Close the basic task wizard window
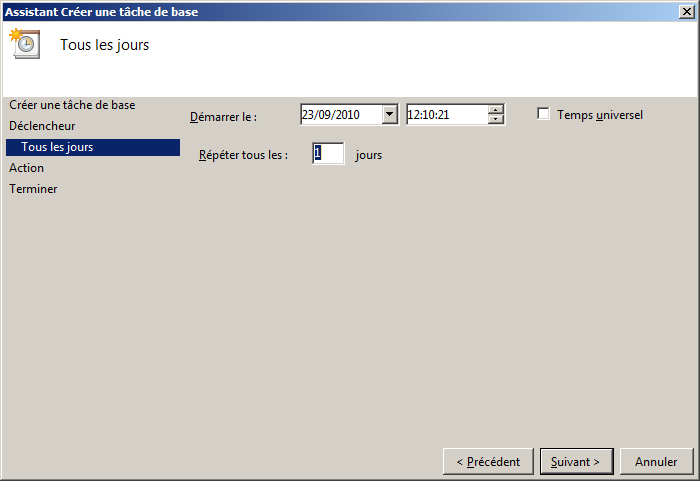700x481 pixels. click(x=687, y=11)
